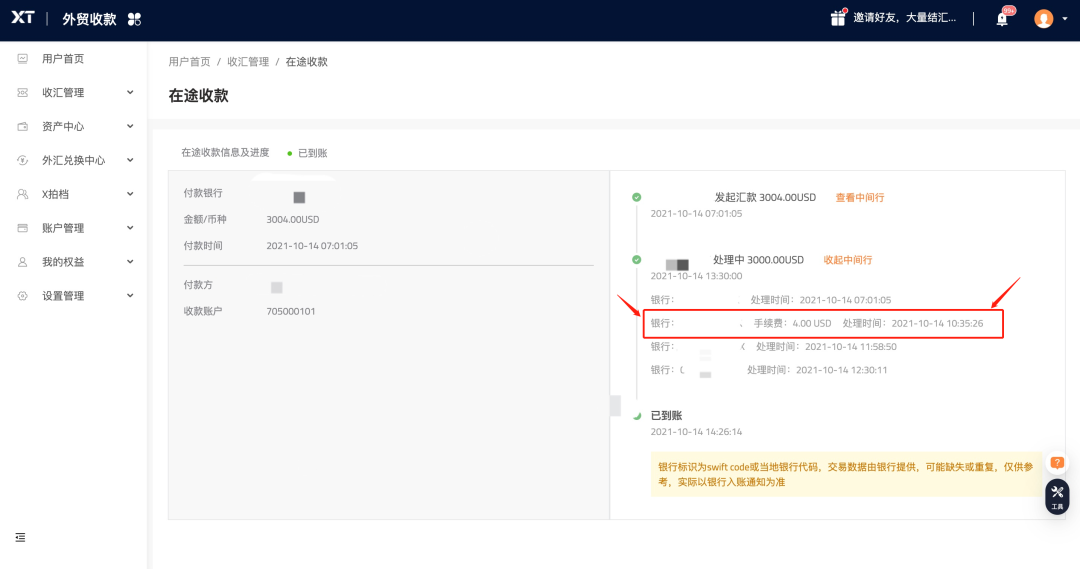Expand the 我的权益 chevron

click(x=130, y=261)
